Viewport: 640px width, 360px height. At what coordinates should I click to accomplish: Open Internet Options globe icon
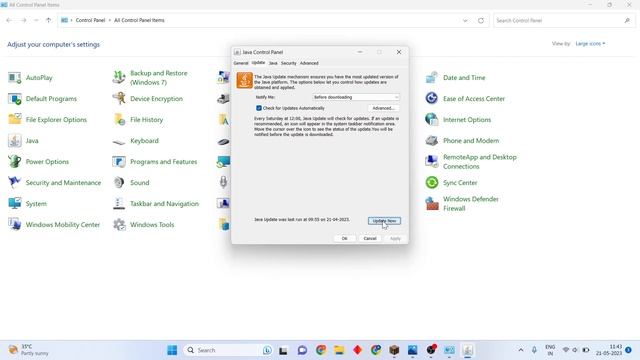point(432,120)
